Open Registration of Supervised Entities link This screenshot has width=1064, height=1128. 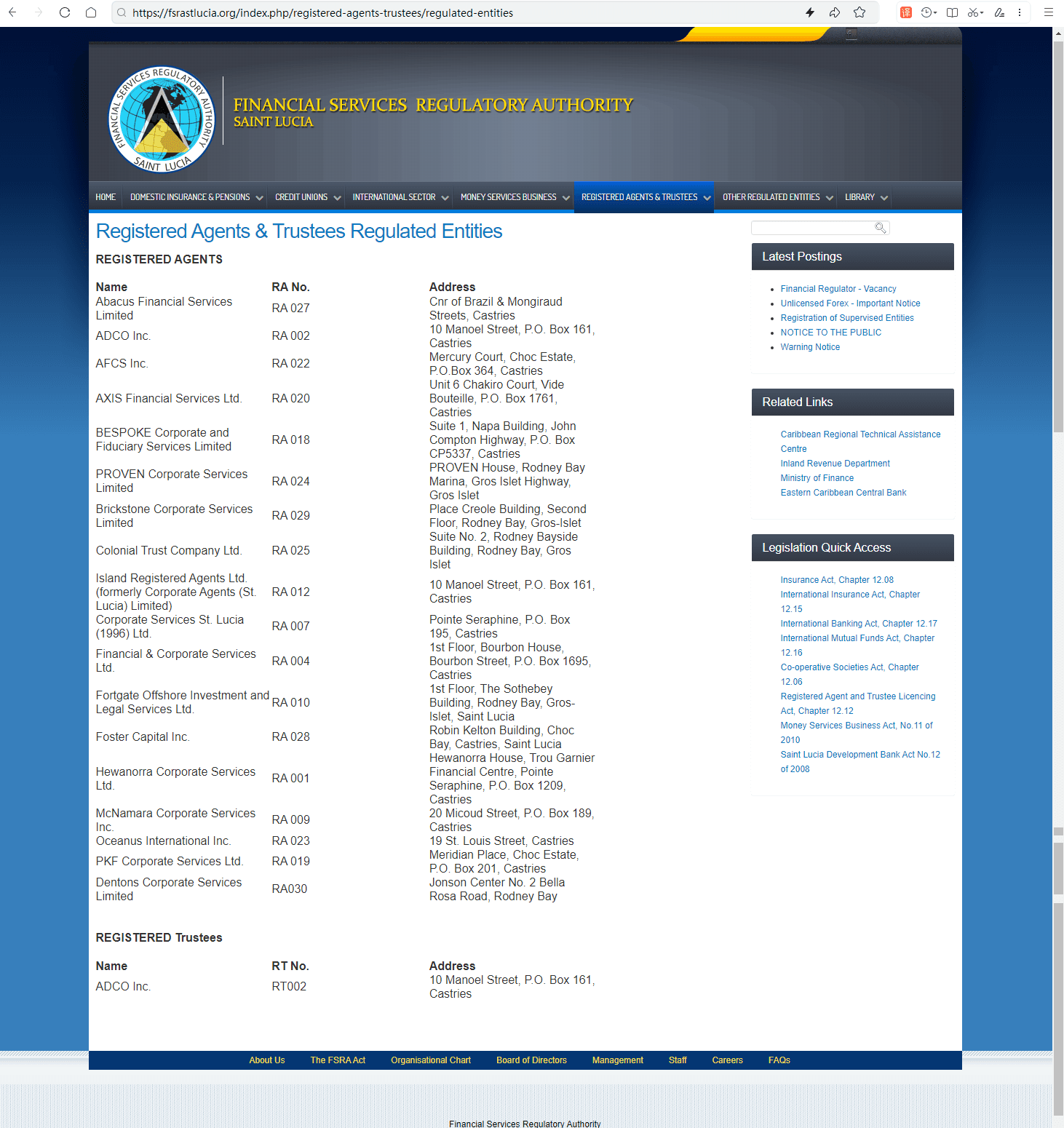click(x=847, y=318)
